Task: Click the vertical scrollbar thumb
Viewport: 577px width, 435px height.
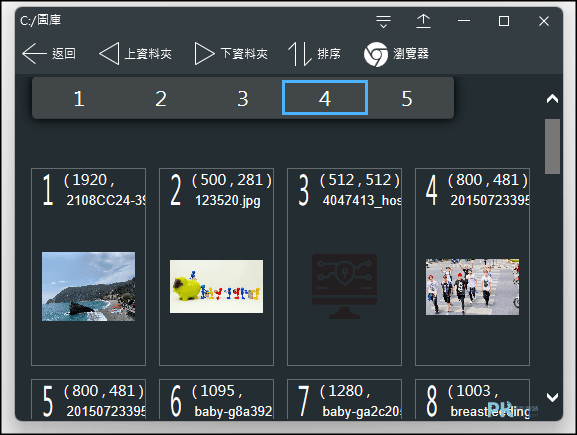Action: (552, 146)
